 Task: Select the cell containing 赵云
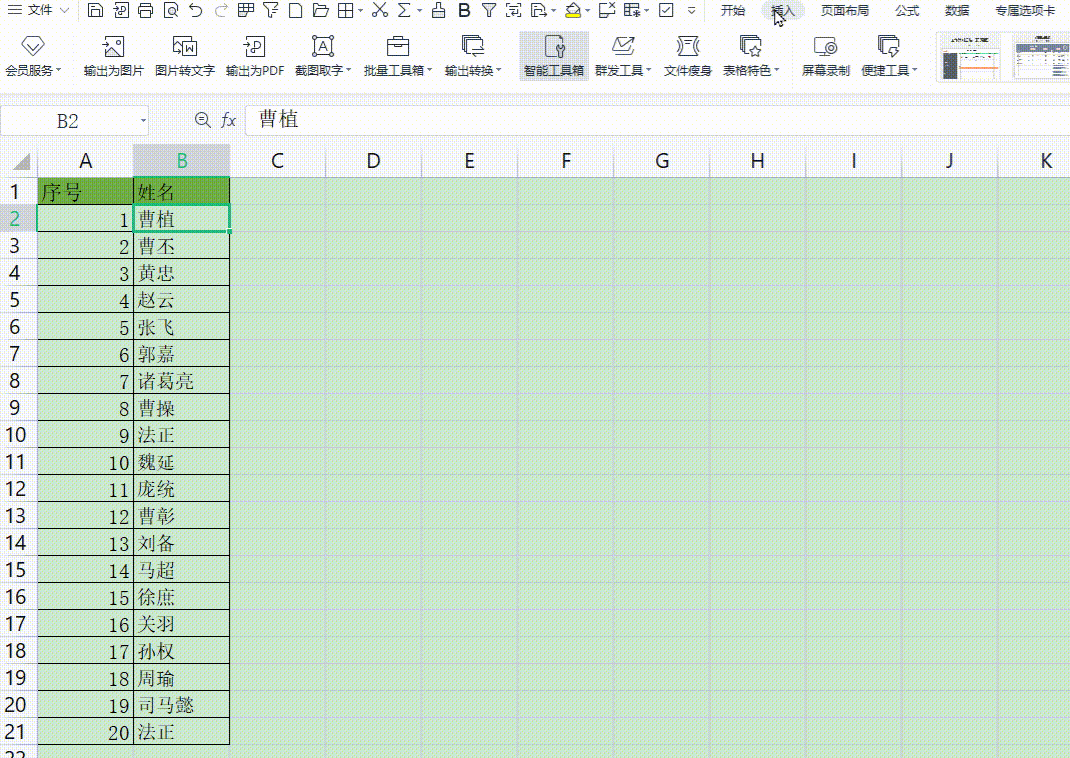[182, 300]
